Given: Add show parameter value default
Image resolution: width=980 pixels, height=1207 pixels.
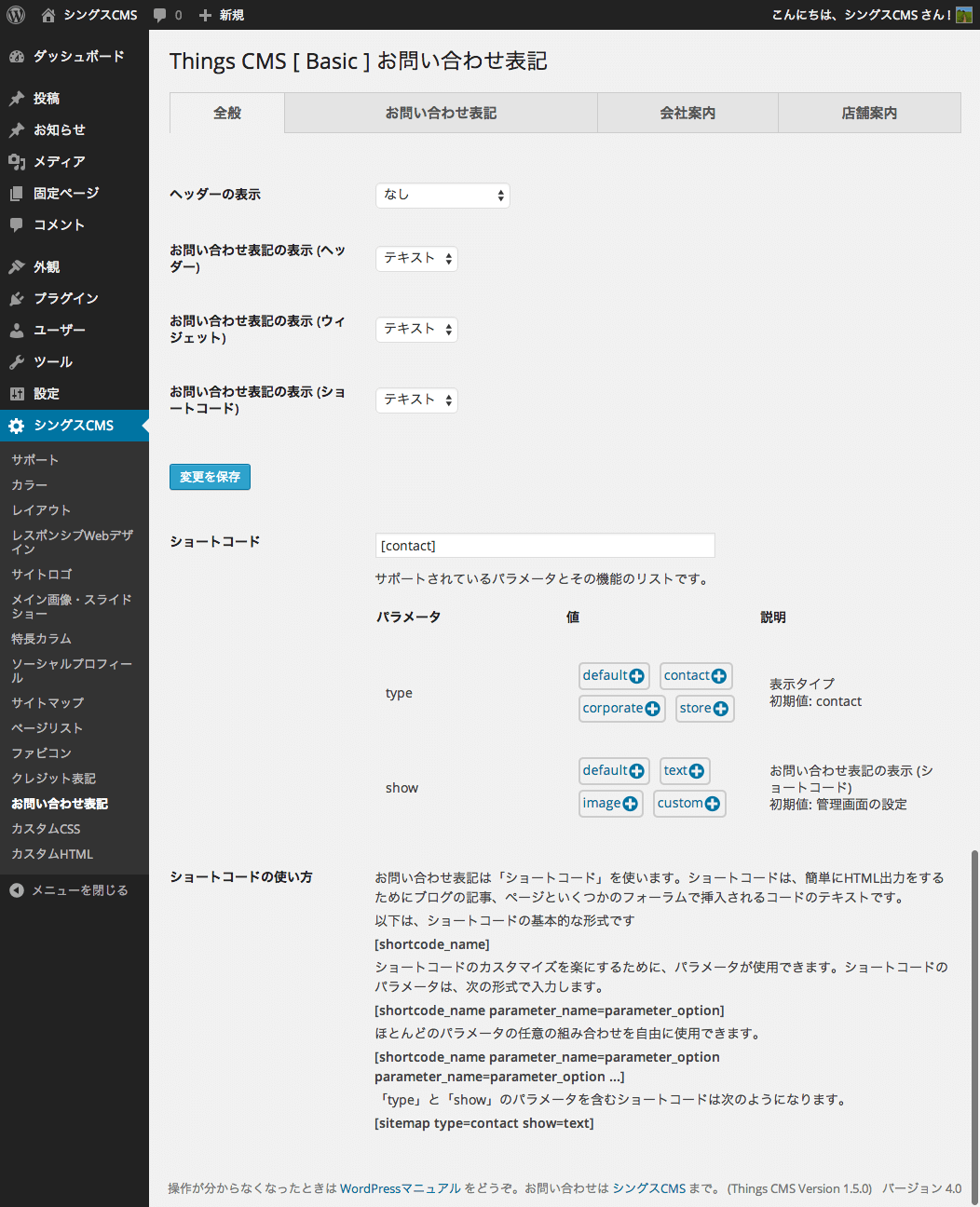Looking at the screenshot, I should 614,771.
